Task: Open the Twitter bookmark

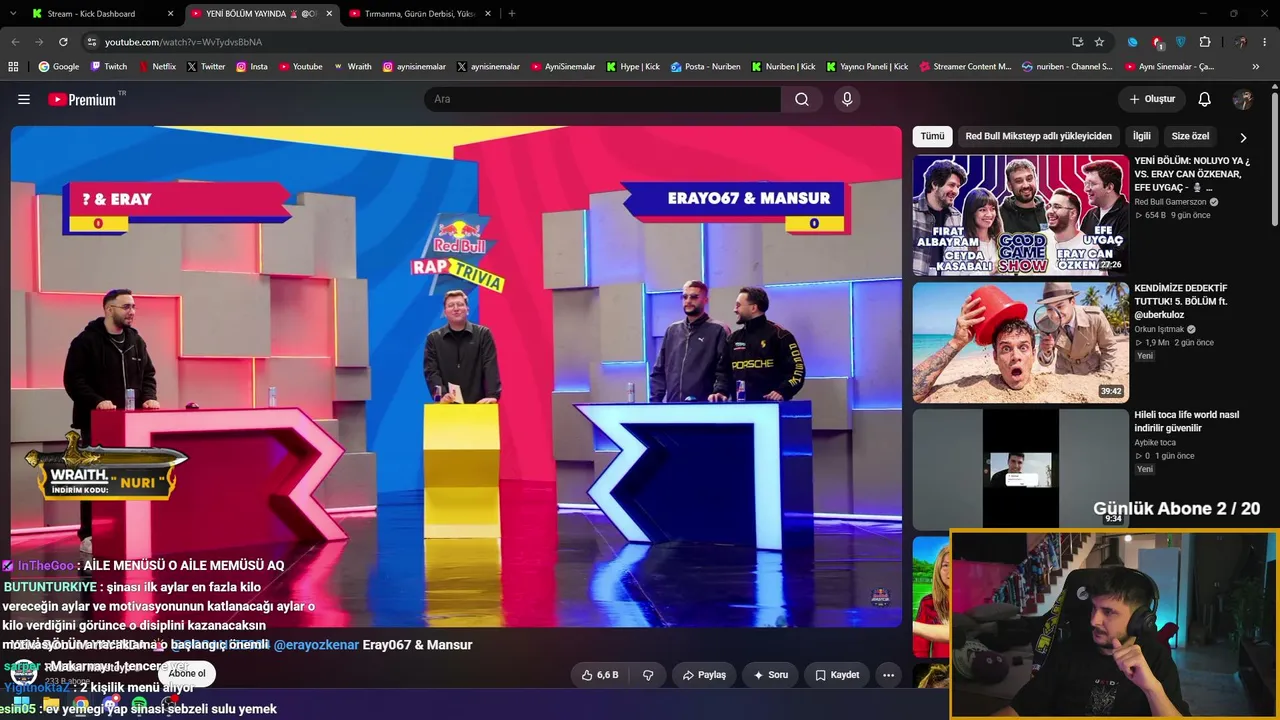Action: click(206, 66)
